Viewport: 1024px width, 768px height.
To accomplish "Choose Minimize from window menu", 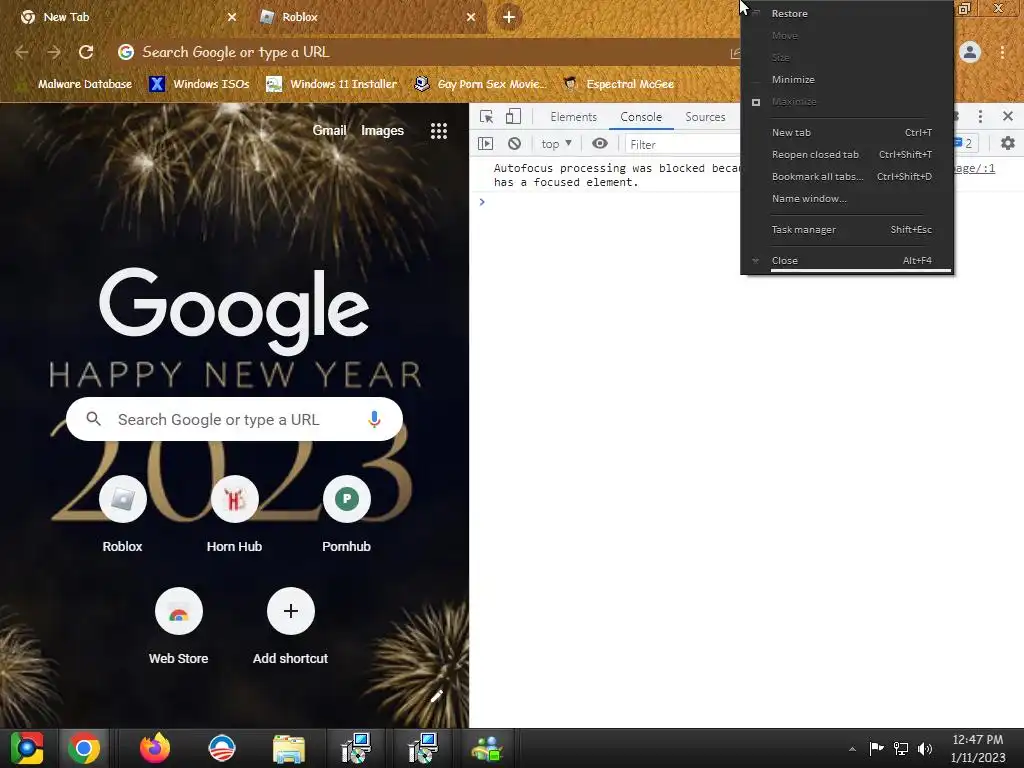I will tap(847, 80).
